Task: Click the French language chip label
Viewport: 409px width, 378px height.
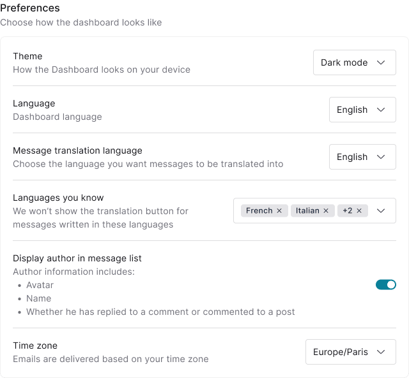Action: tap(259, 211)
